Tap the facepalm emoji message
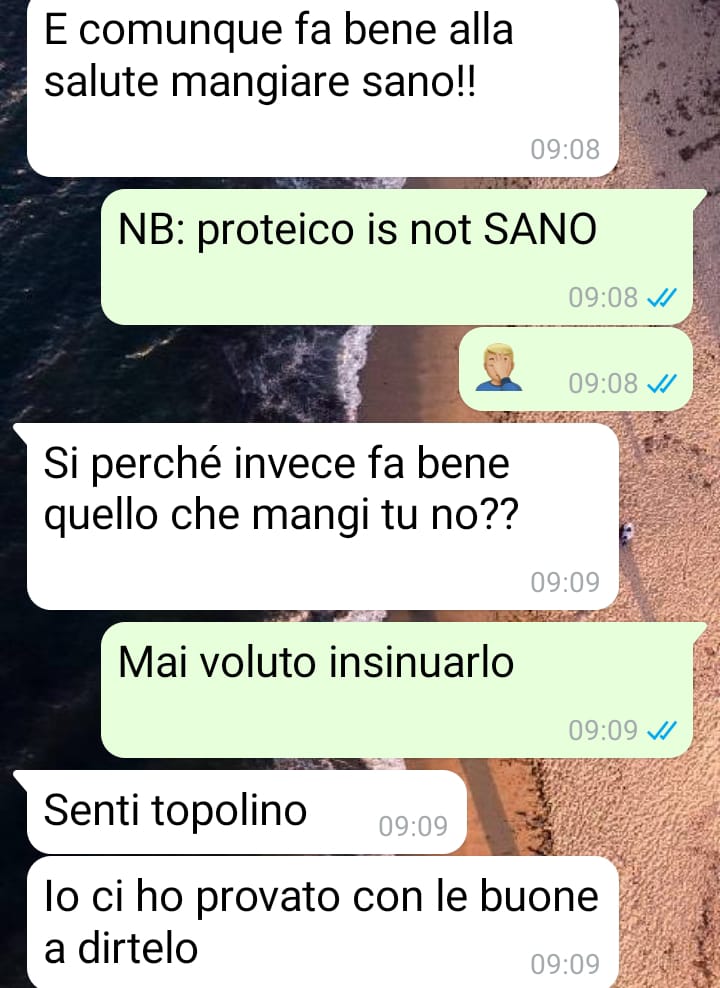The image size is (720, 988). 575,369
